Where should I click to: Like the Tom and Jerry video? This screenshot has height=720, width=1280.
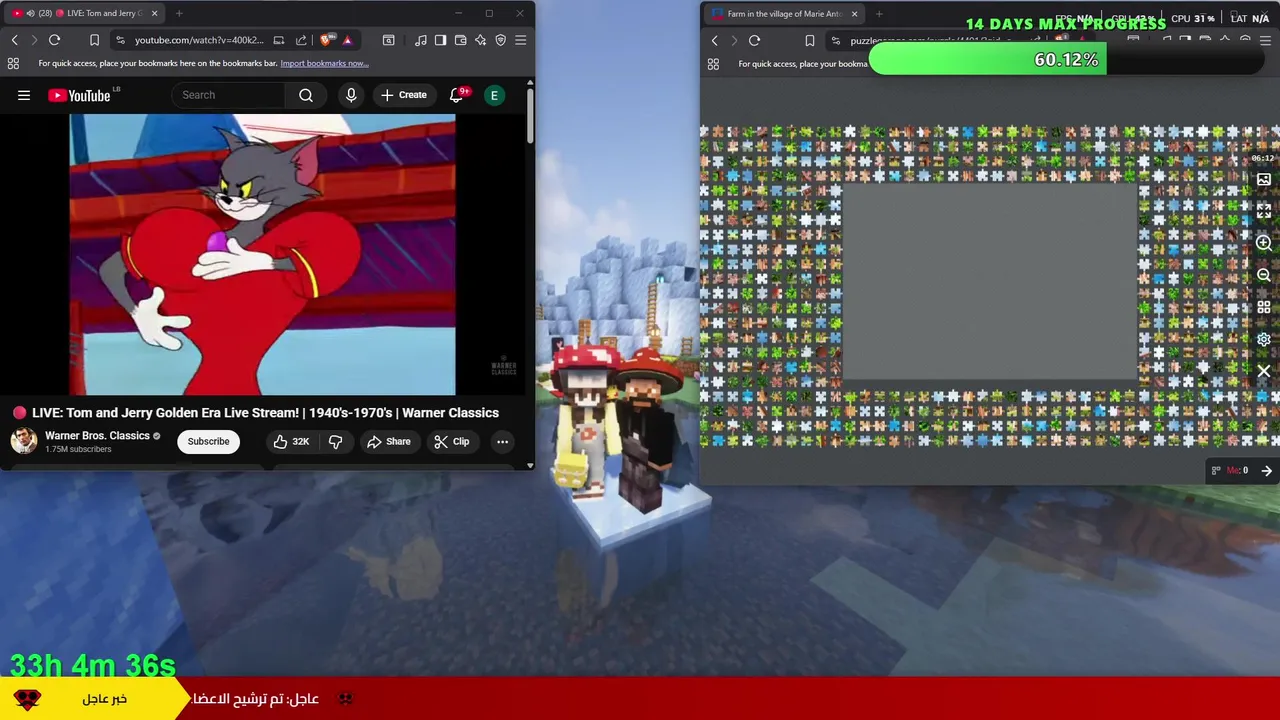[x=292, y=441]
